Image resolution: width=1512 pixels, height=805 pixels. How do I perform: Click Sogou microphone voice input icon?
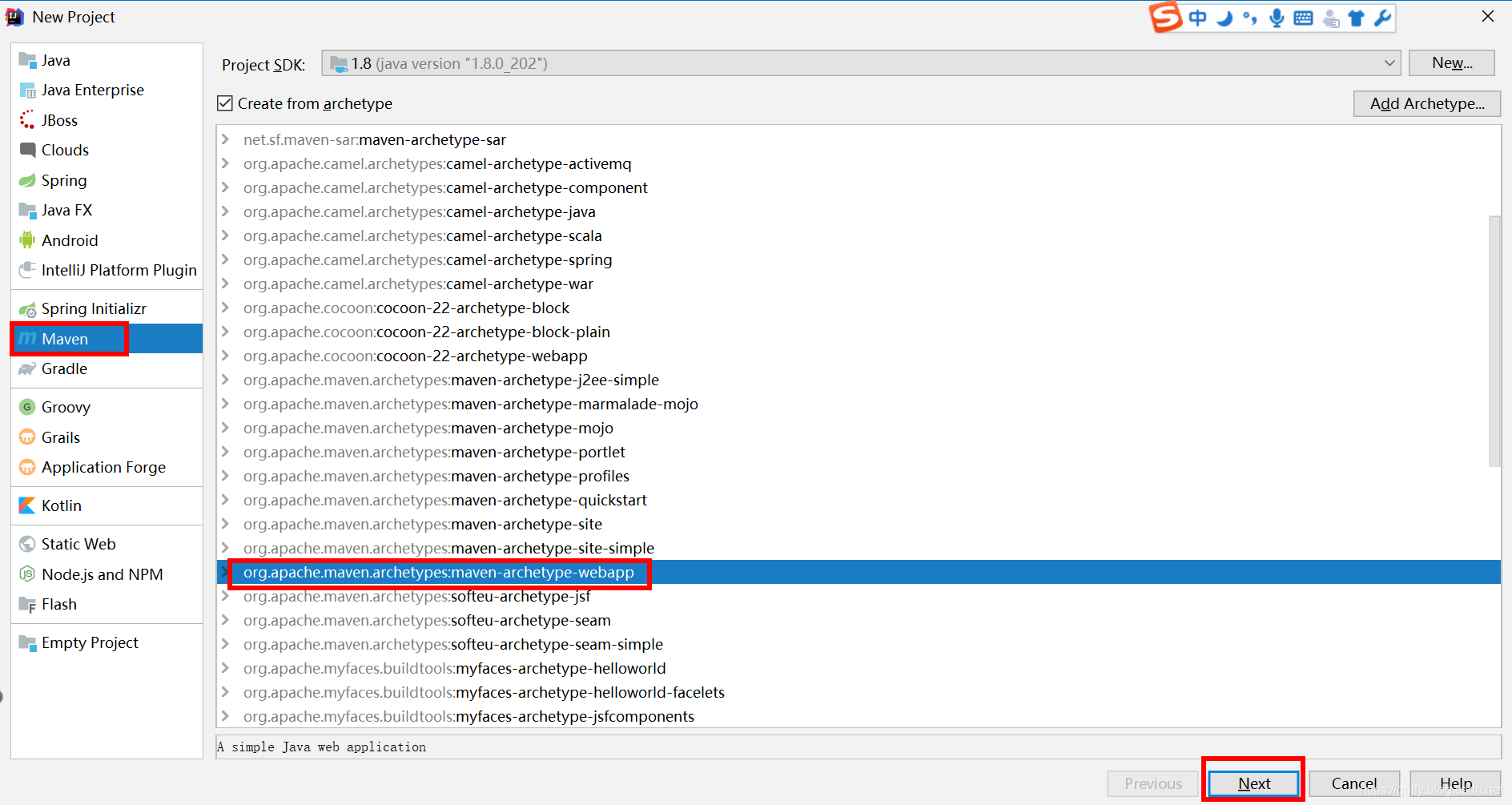coord(1277,18)
